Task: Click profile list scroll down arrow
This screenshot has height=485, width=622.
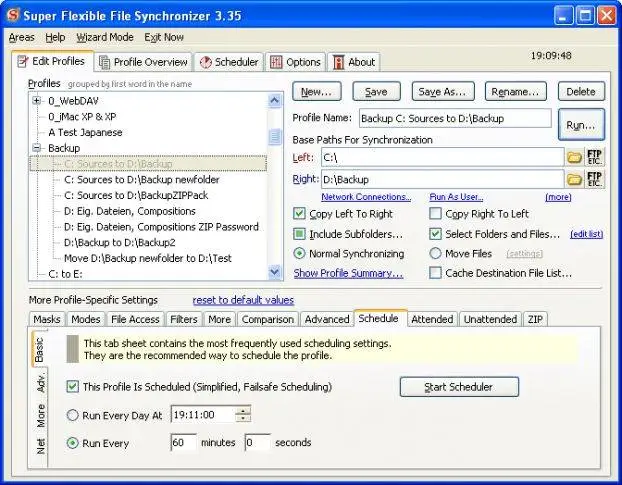Action: [x=275, y=272]
